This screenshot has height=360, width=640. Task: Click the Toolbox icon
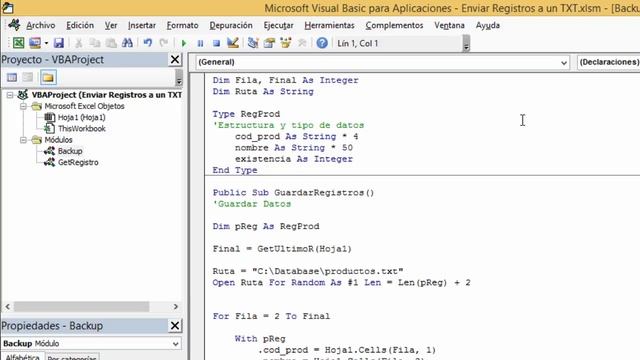302,43
